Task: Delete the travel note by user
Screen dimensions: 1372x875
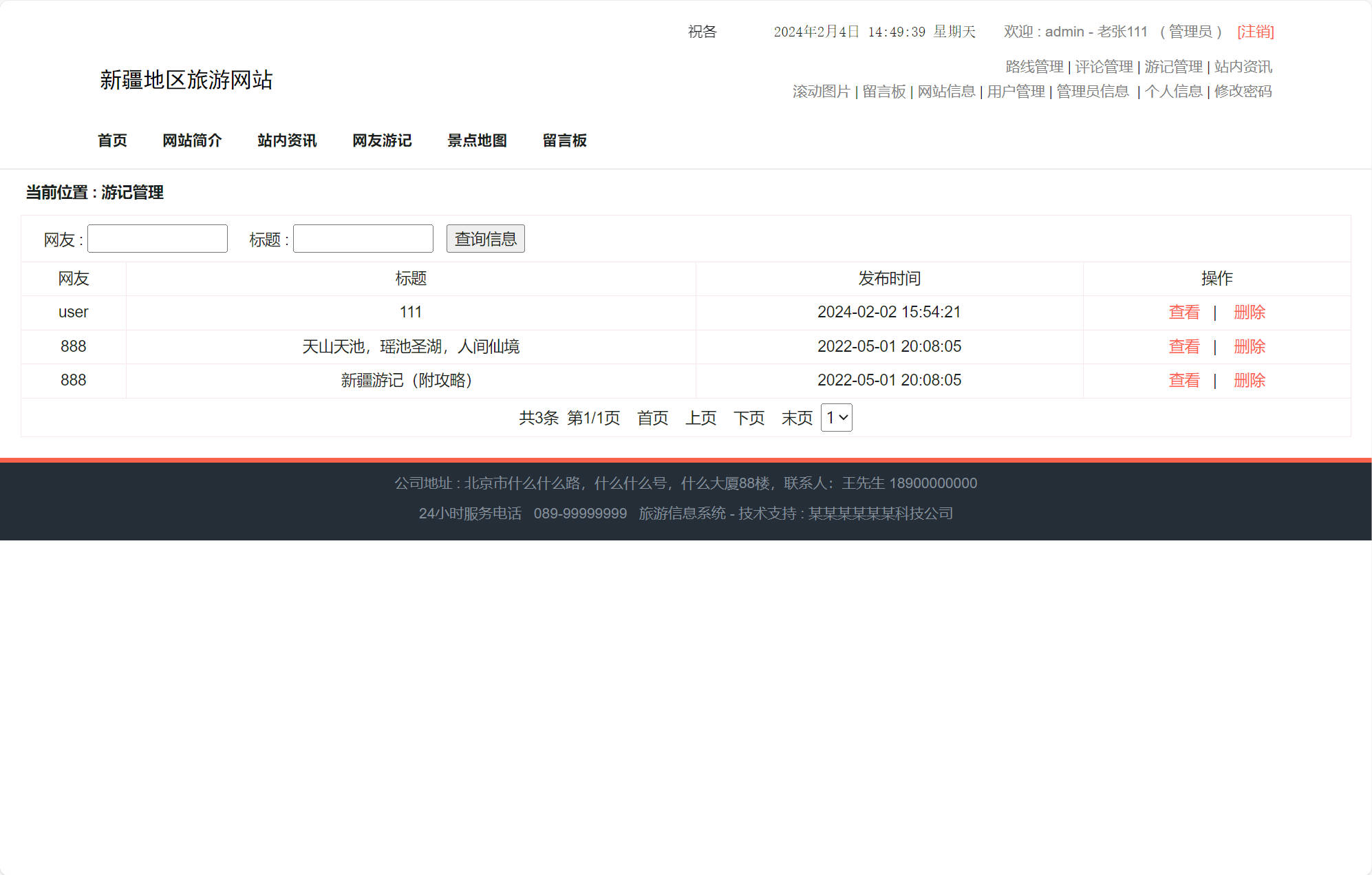Action: coord(1249,313)
